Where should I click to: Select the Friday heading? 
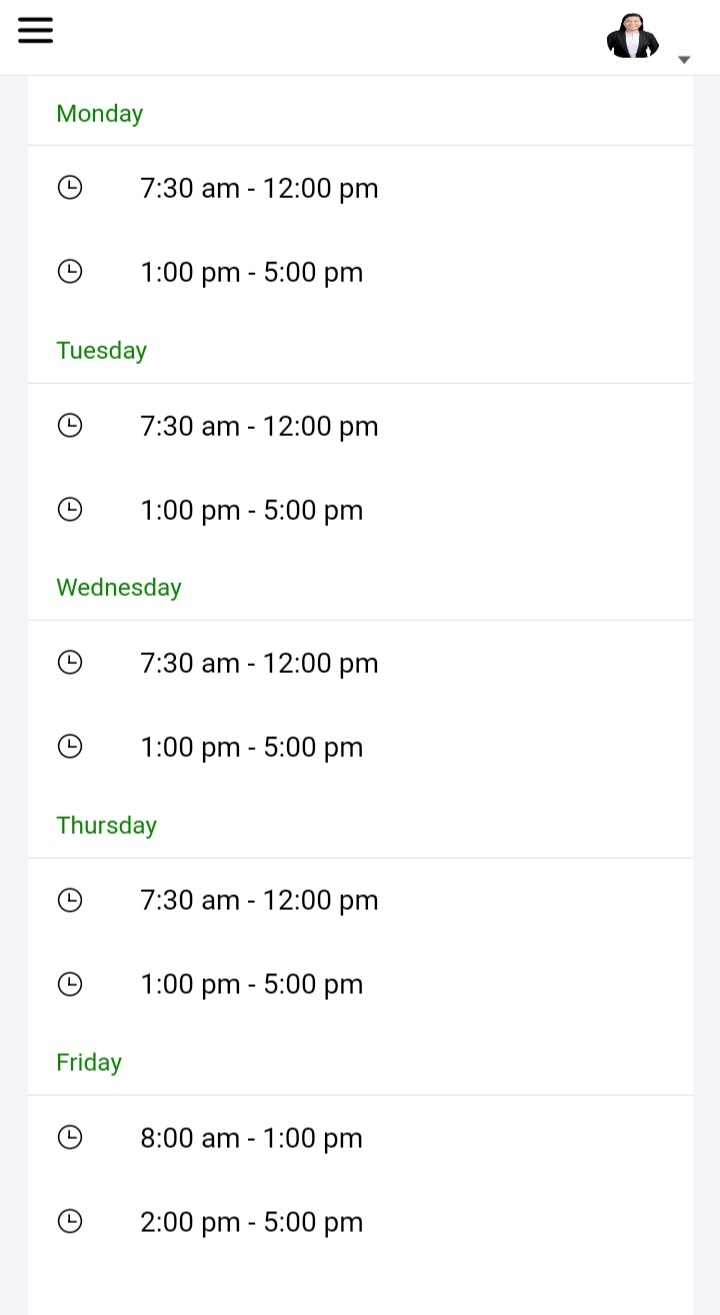[89, 1062]
